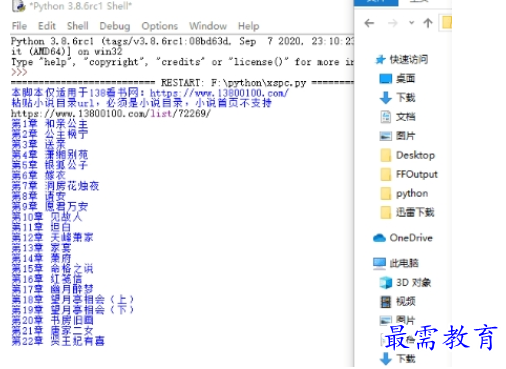Image resolution: width=506 pixels, height=369 pixels.
Task: Click the Back arrow in File Explorer
Action: (x=369, y=23)
